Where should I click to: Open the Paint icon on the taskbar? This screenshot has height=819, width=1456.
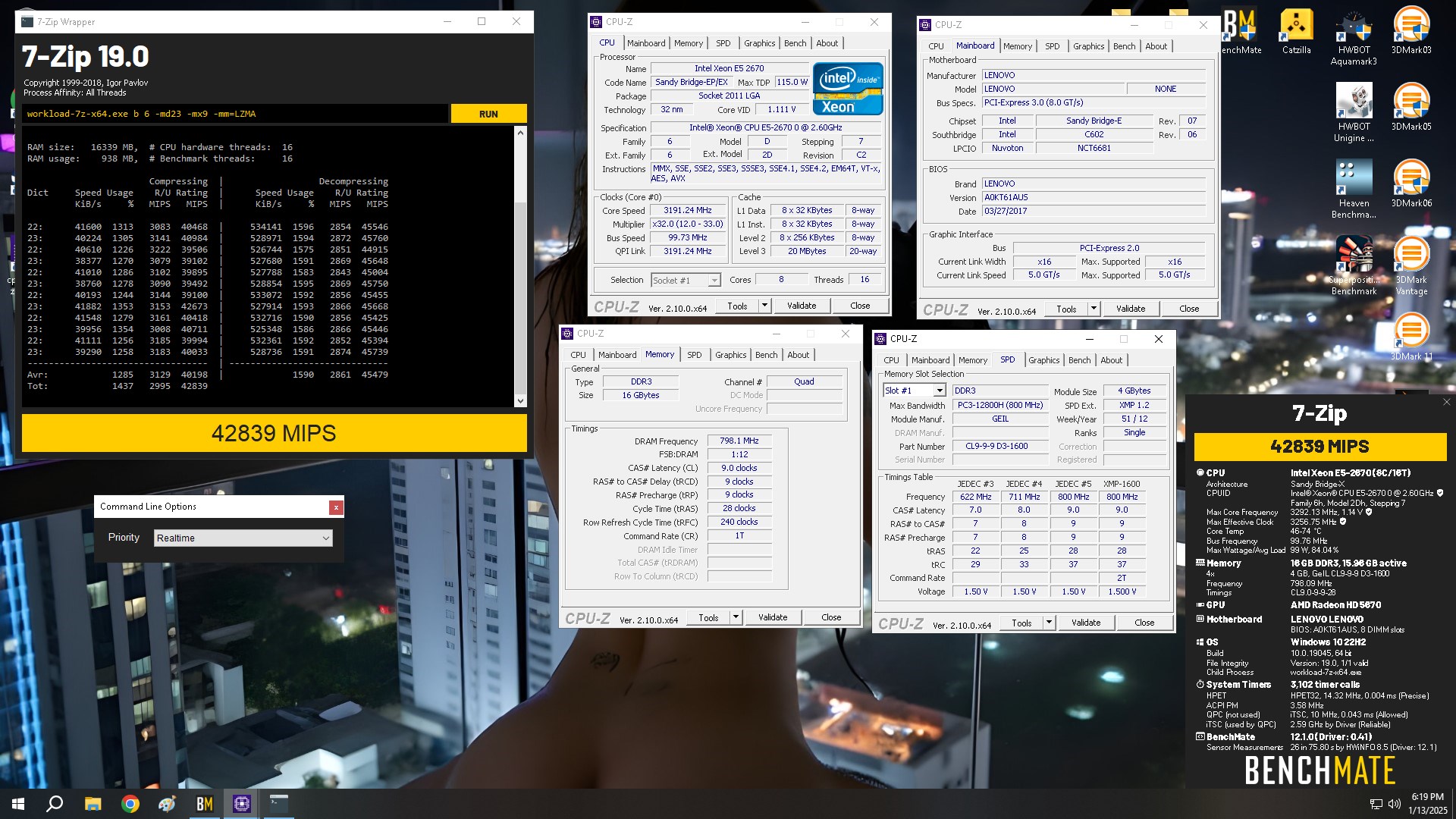click(167, 804)
